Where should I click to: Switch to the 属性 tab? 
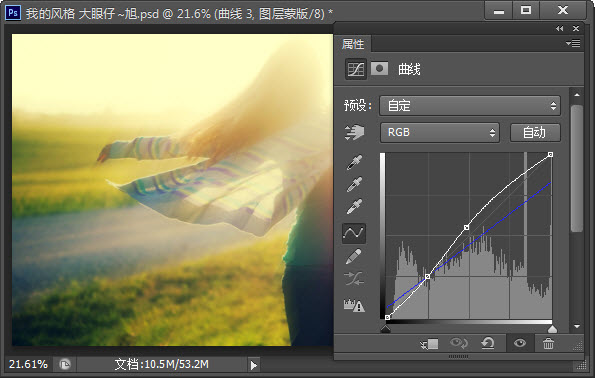[353, 44]
